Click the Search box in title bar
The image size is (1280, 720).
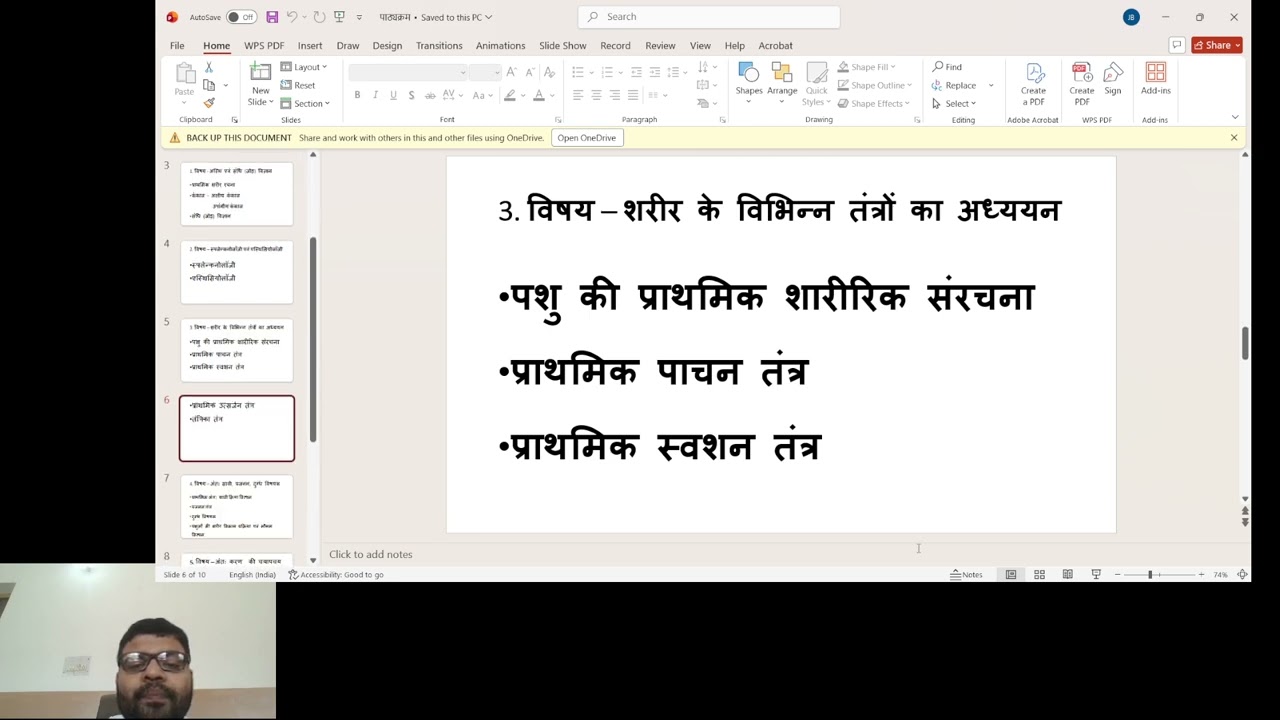pos(709,17)
